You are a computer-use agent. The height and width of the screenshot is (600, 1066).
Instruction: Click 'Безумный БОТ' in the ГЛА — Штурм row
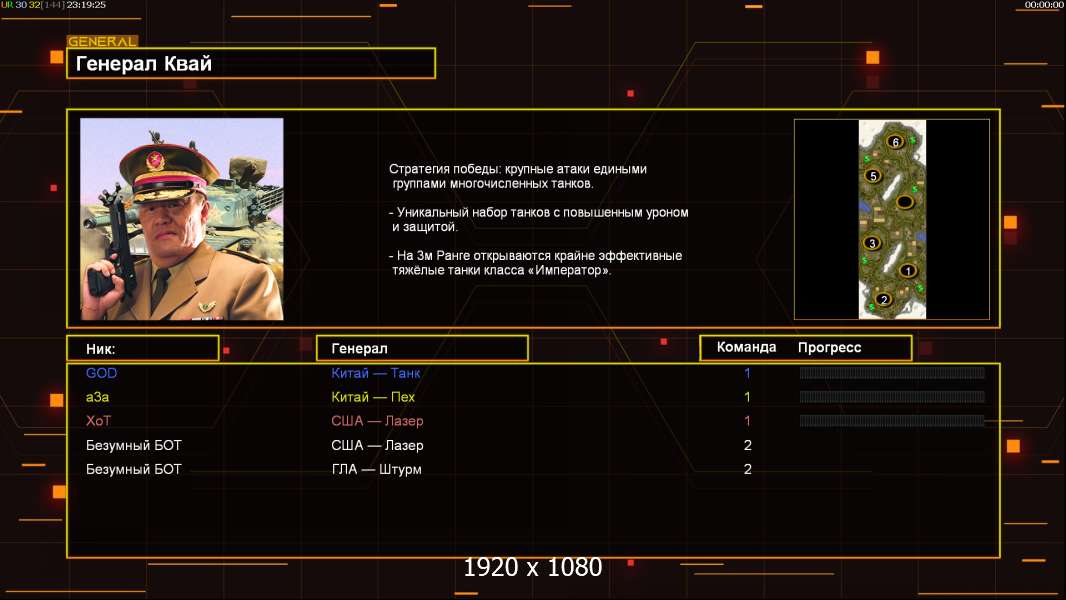tap(133, 469)
